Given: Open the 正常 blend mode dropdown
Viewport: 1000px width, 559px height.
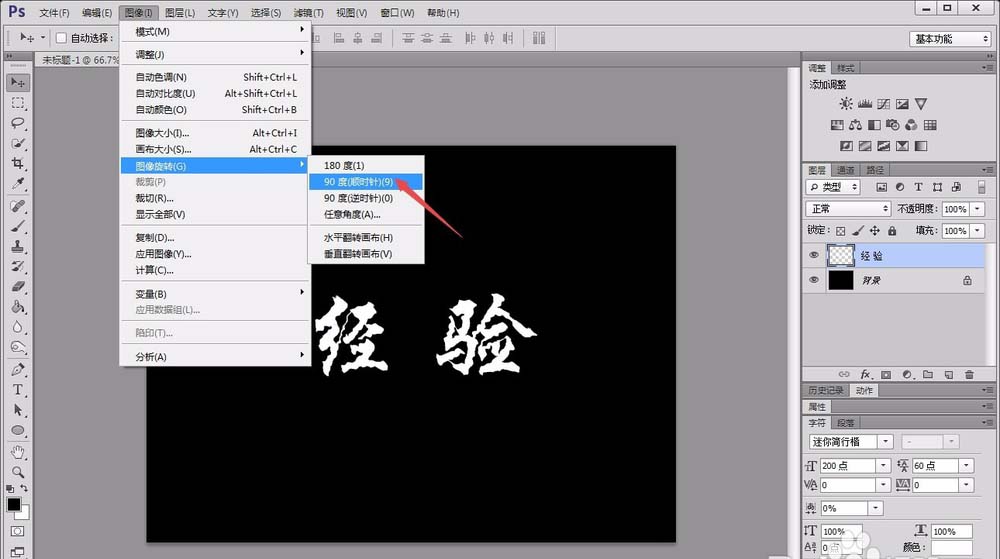Looking at the screenshot, I should 848,209.
